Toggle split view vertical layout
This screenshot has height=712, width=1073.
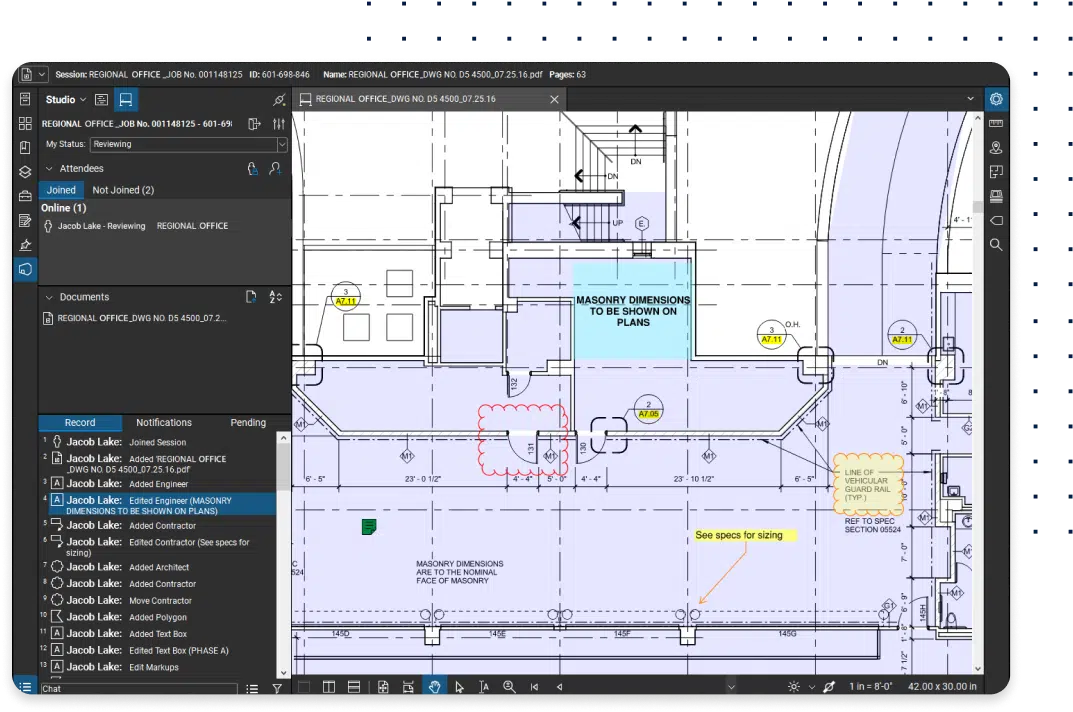(x=328, y=687)
